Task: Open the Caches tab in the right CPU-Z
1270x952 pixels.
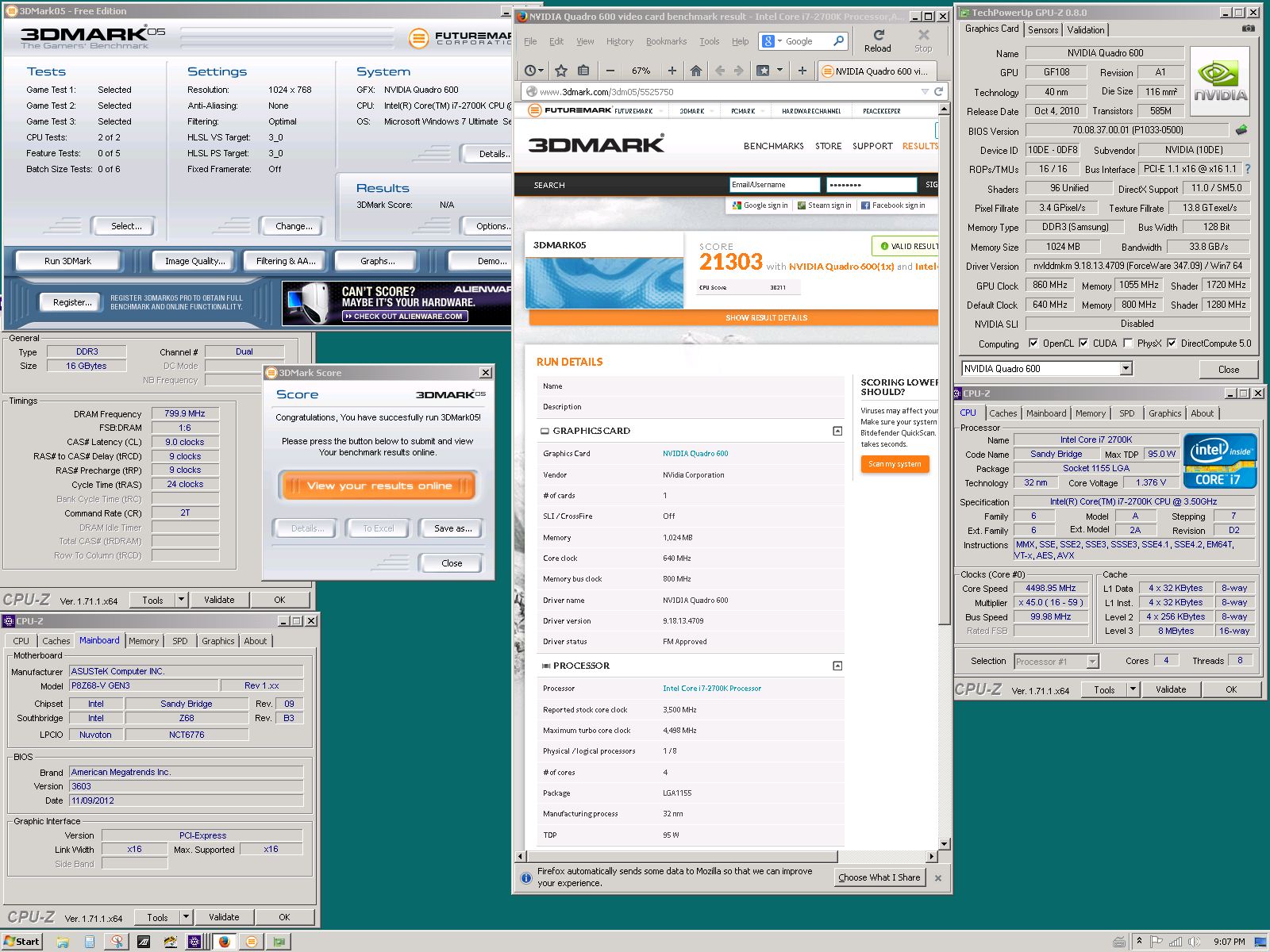Action: coord(1003,413)
